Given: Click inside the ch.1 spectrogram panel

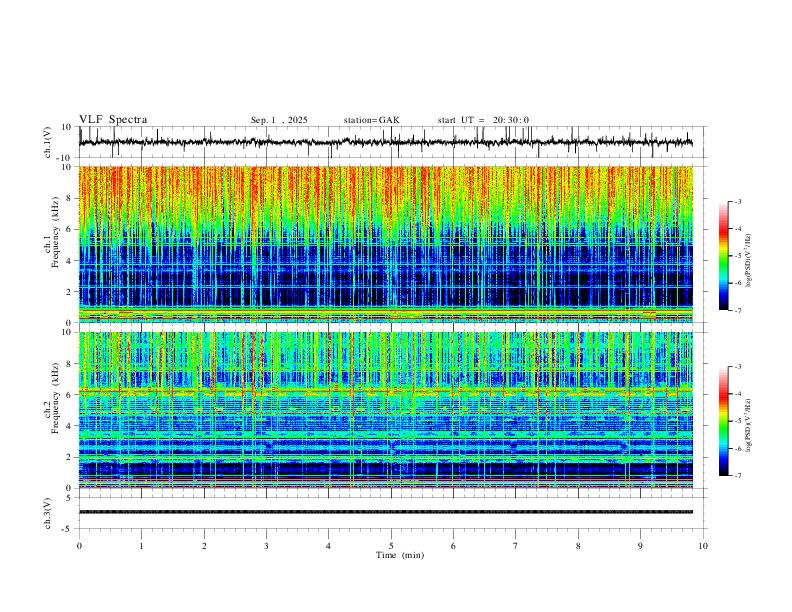Looking at the screenshot, I should (x=386, y=244).
